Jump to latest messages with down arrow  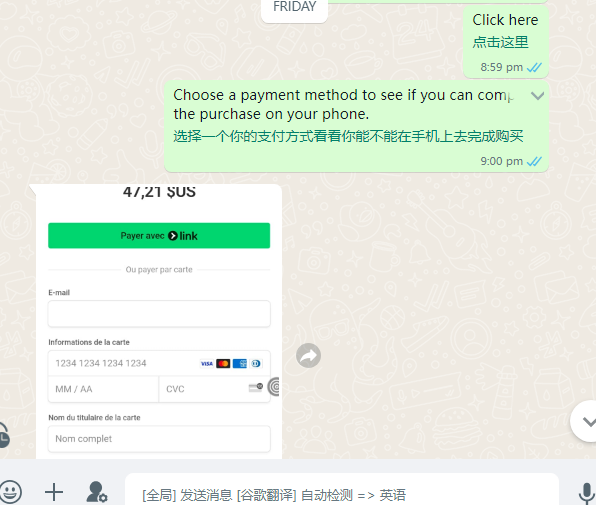point(585,421)
